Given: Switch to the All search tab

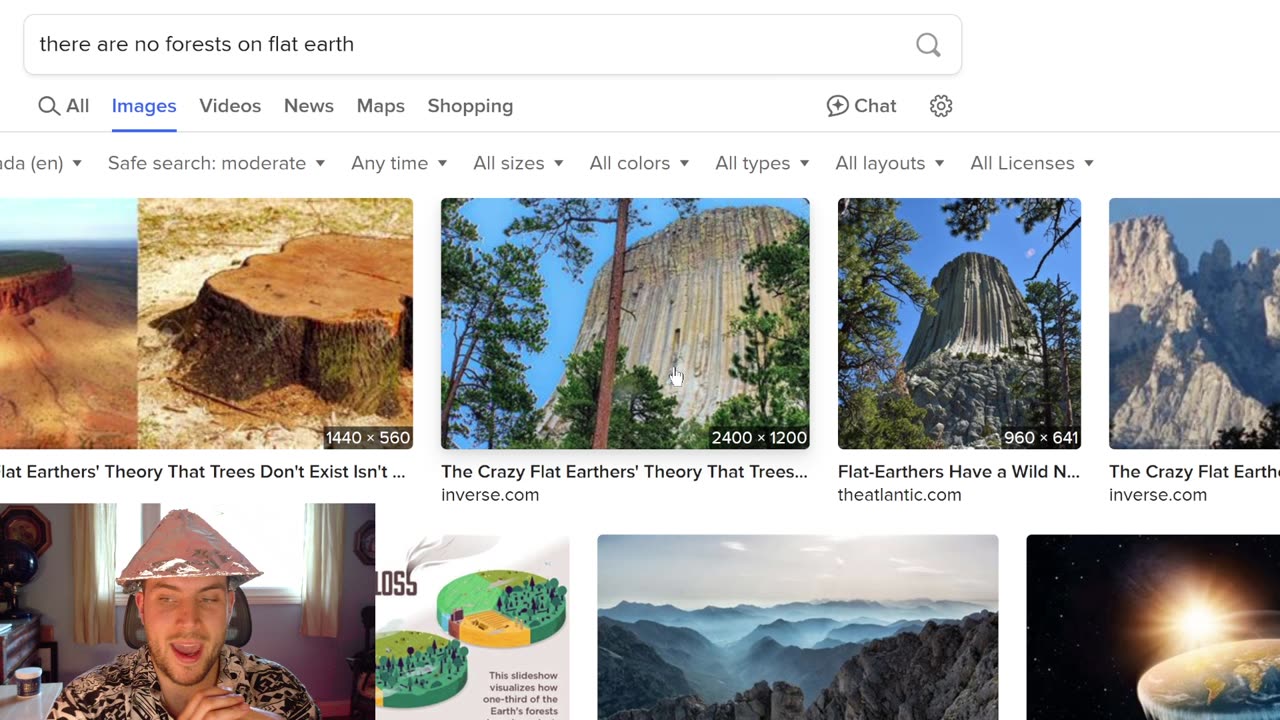Looking at the screenshot, I should [64, 106].
